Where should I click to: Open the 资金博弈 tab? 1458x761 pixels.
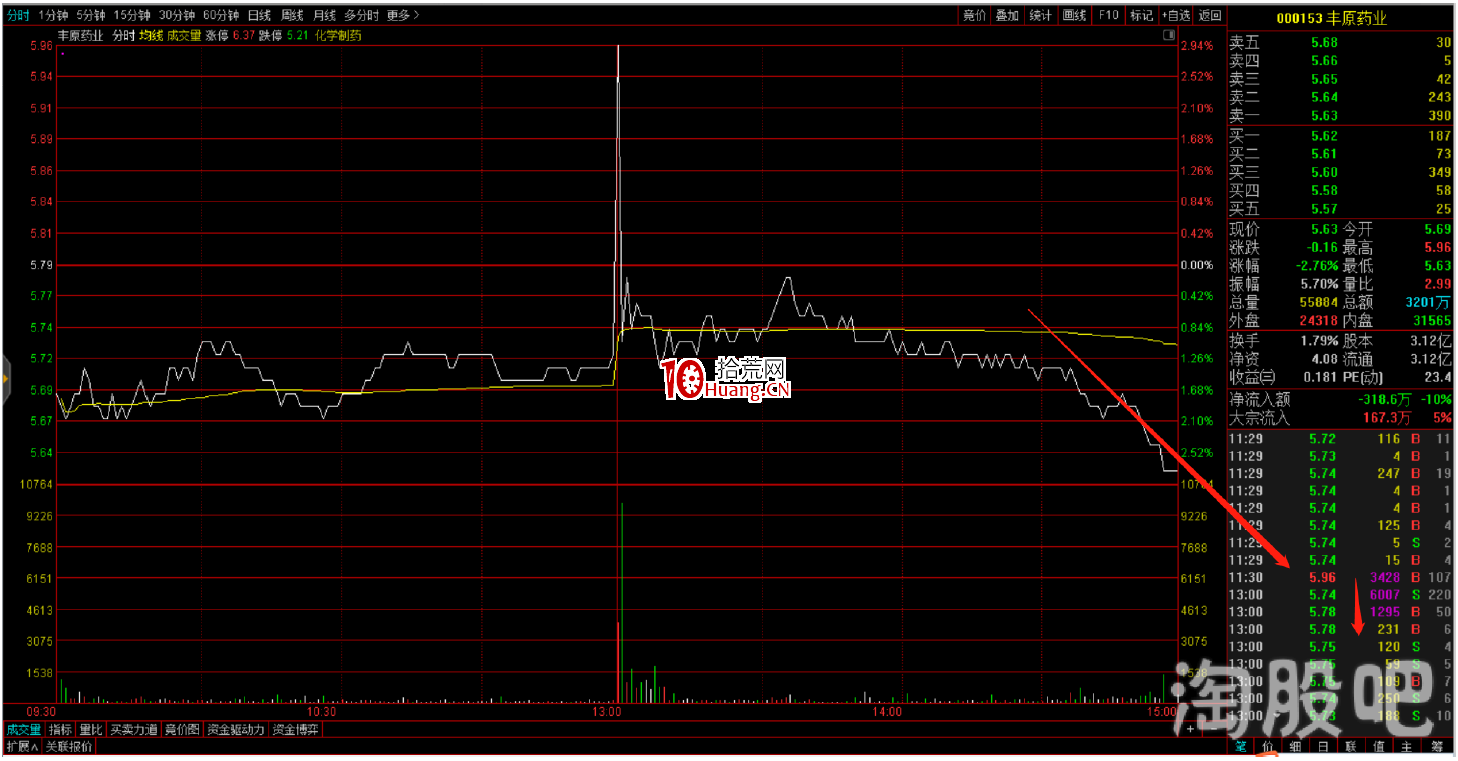point(296,730)
